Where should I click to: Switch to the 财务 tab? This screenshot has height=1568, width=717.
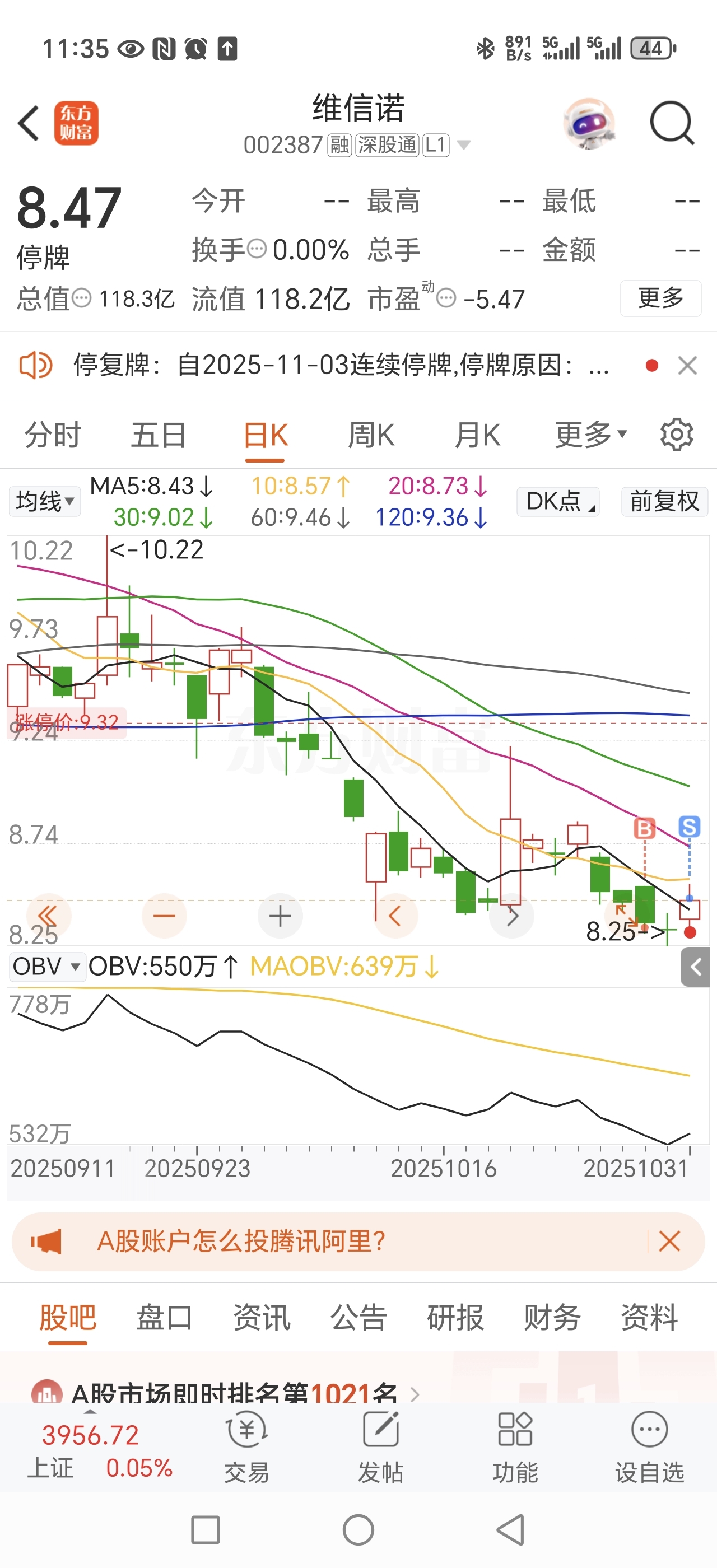pos(552,1318)
